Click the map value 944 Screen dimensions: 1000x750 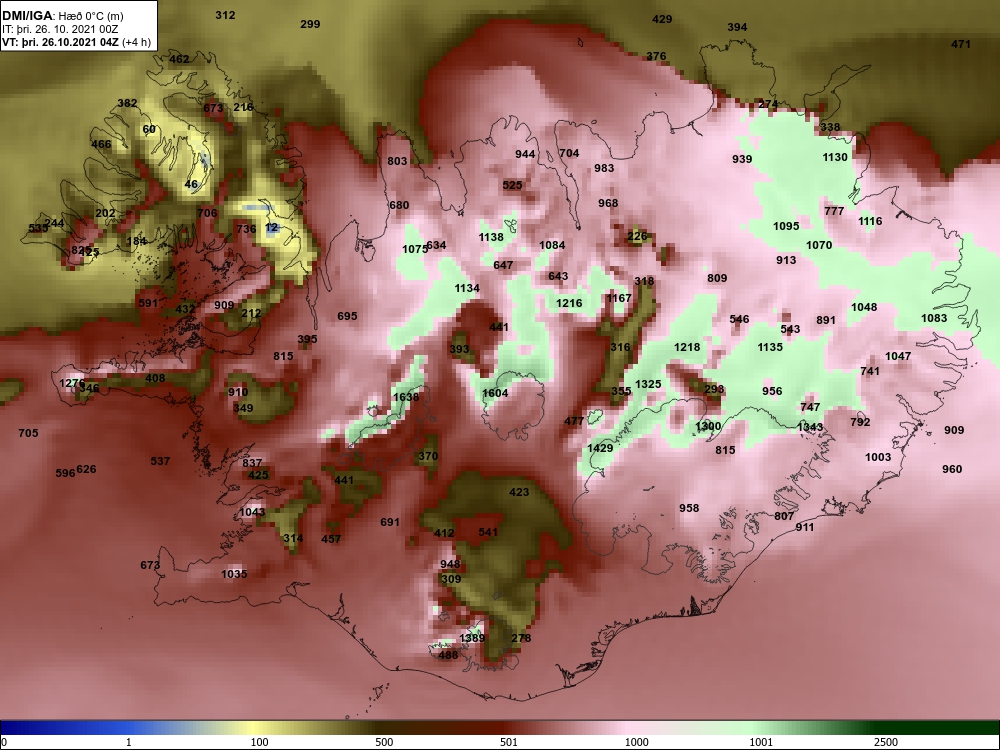pos(525,154)
